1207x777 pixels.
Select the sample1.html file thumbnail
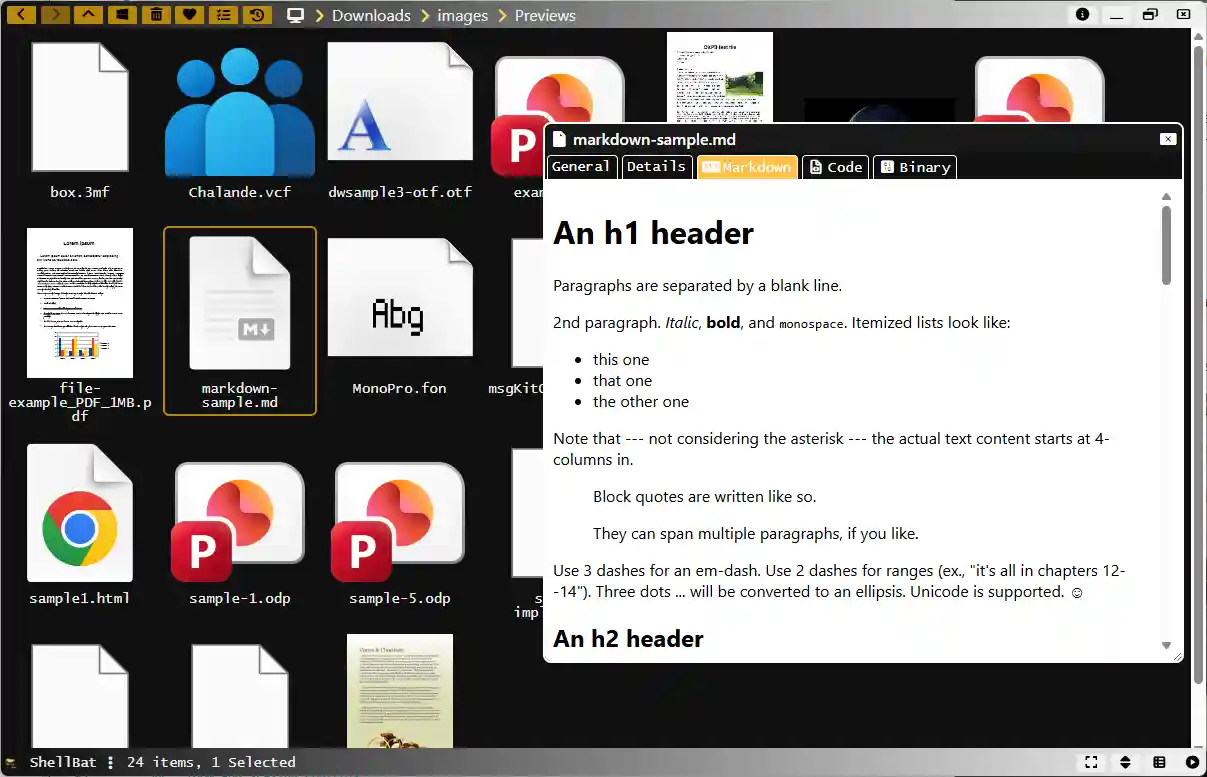tap(79, 513)
